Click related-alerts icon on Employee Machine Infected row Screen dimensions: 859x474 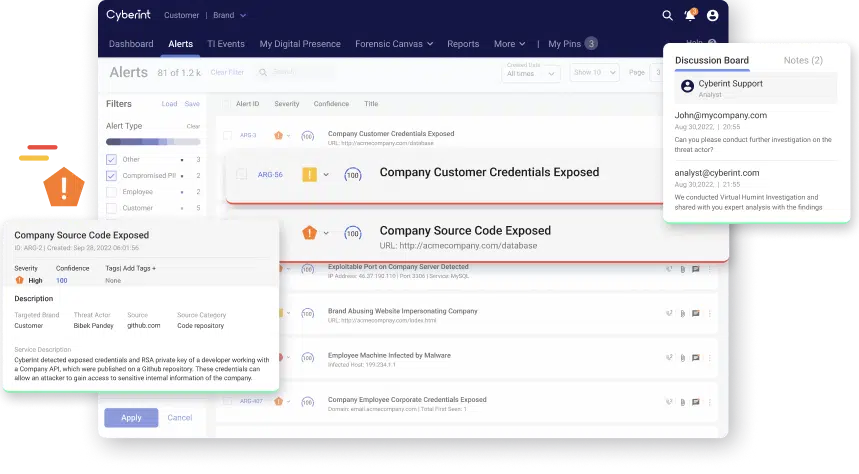(669, 357)
